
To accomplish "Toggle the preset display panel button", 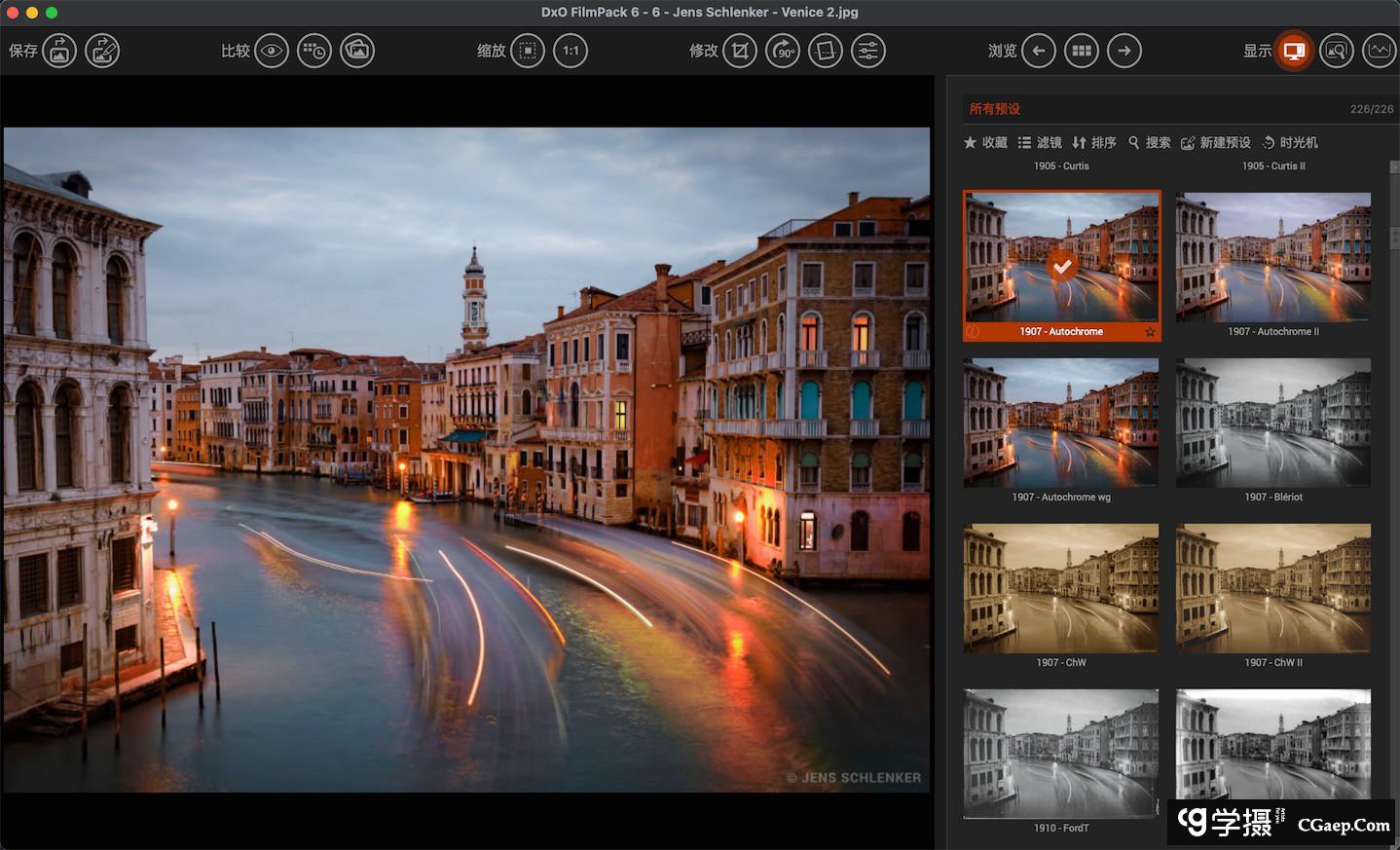I will pyautogui.click(x=1294, y=51).
